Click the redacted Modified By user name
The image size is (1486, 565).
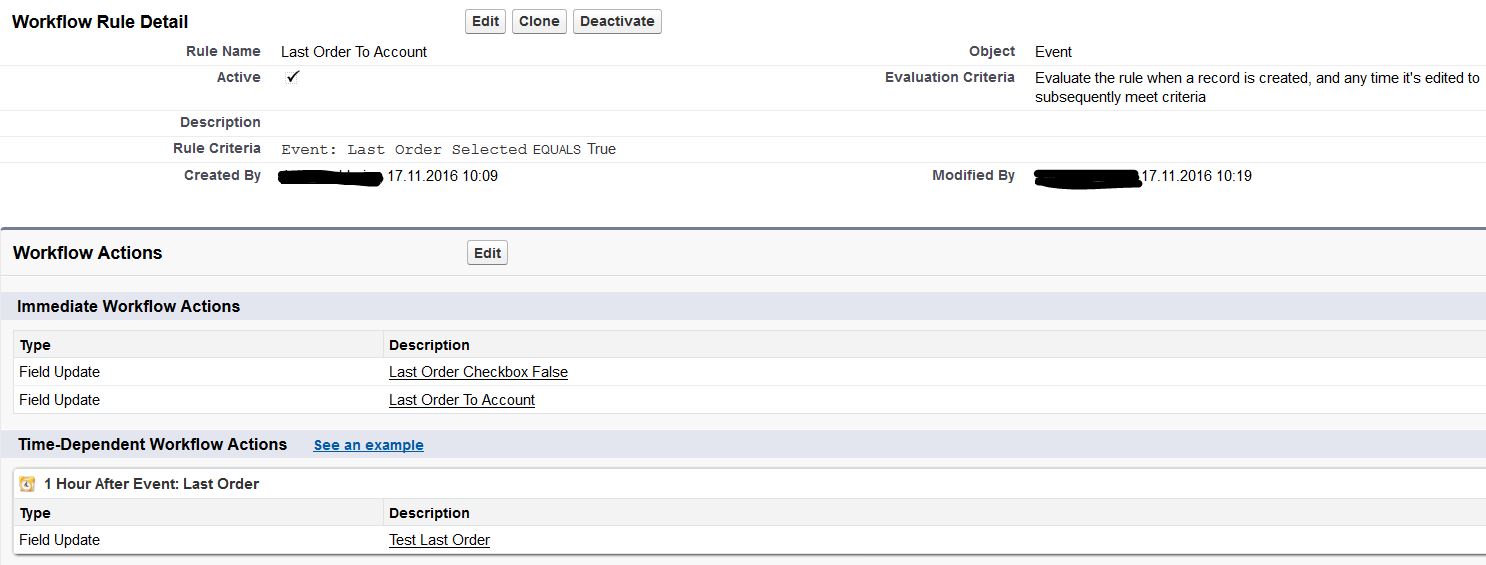point(1087,178)
